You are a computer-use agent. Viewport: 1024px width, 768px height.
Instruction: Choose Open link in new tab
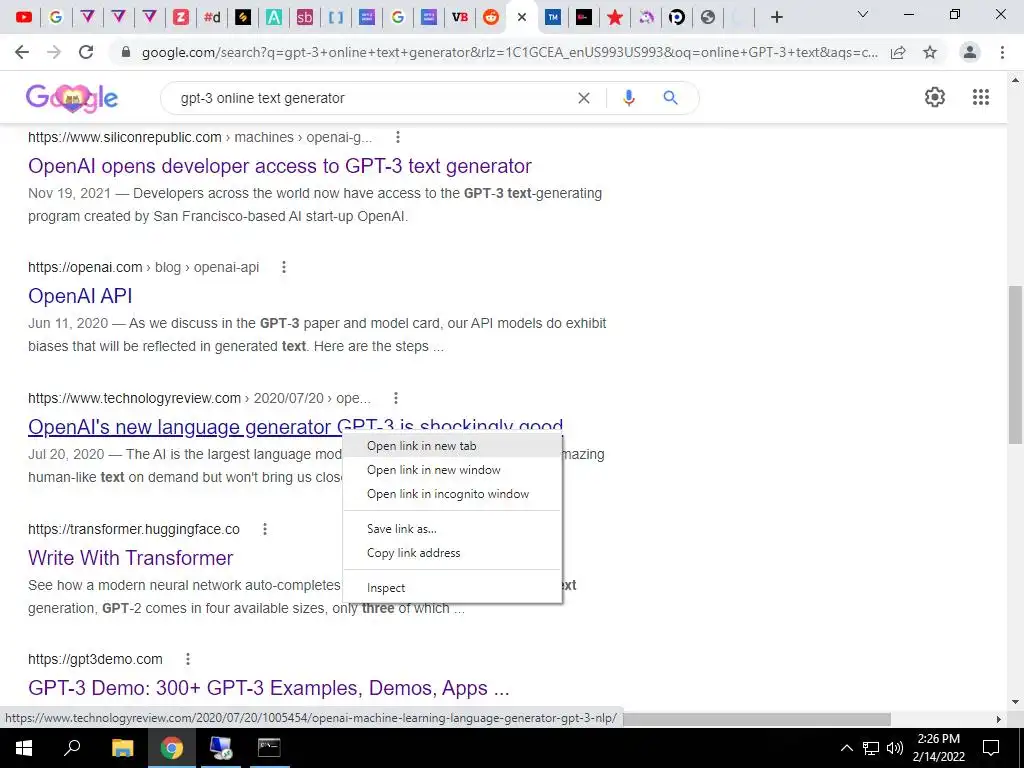[x=452, y=446]
